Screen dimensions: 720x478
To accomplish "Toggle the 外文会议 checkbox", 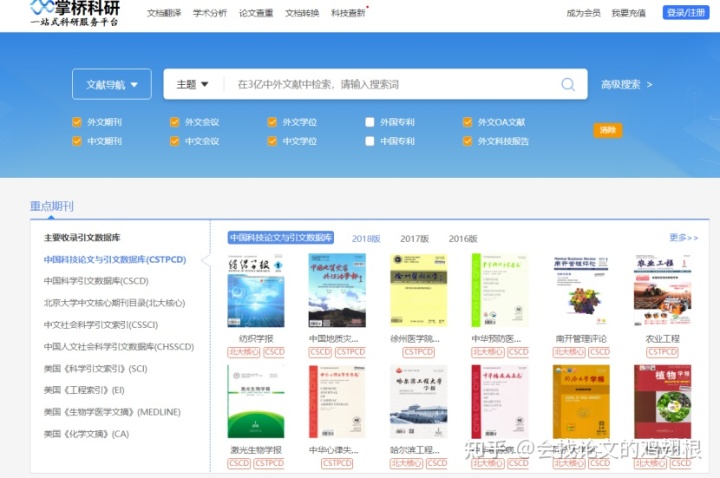I will point(174,122).
